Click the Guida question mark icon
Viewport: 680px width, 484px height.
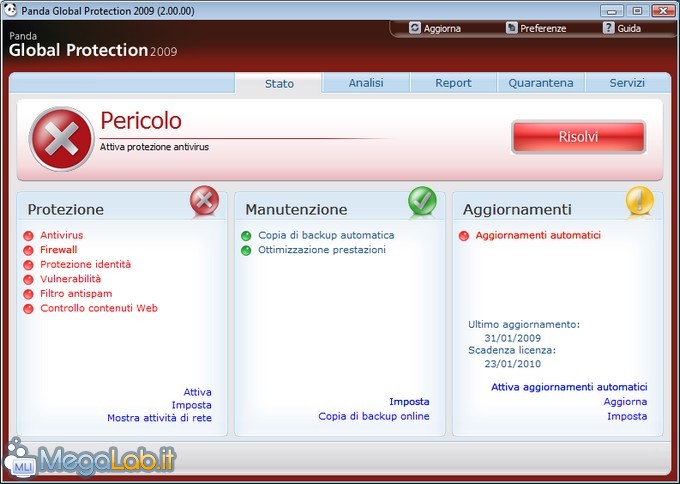click(608, 28)
